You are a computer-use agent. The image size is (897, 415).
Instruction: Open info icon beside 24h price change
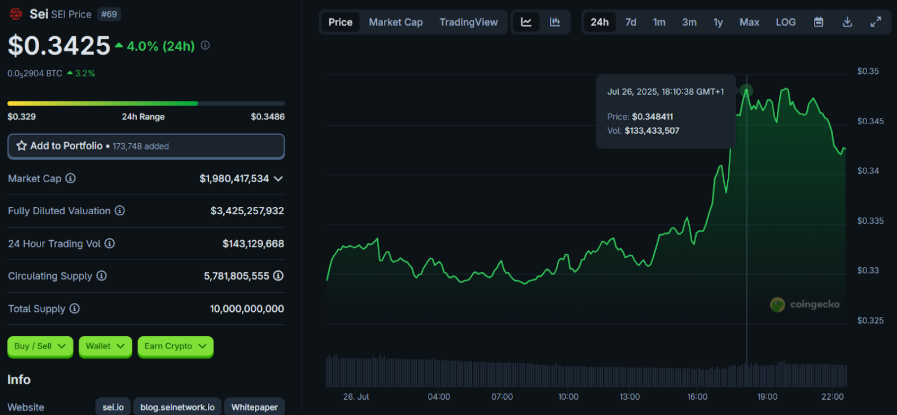coord(205,45)
